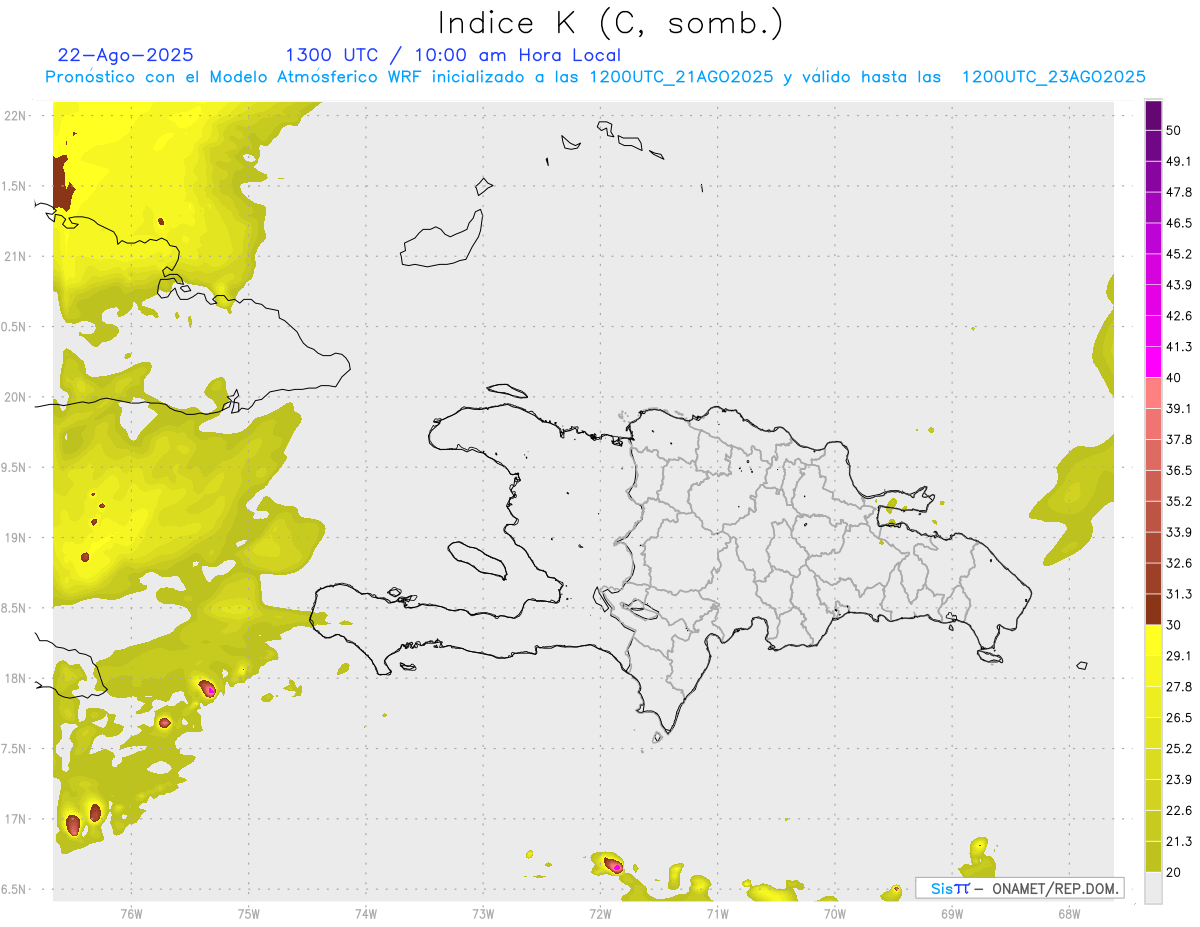Click the legend value '25.2'
This screenshot has height=927, width=1200.
tap(1179, 748)
